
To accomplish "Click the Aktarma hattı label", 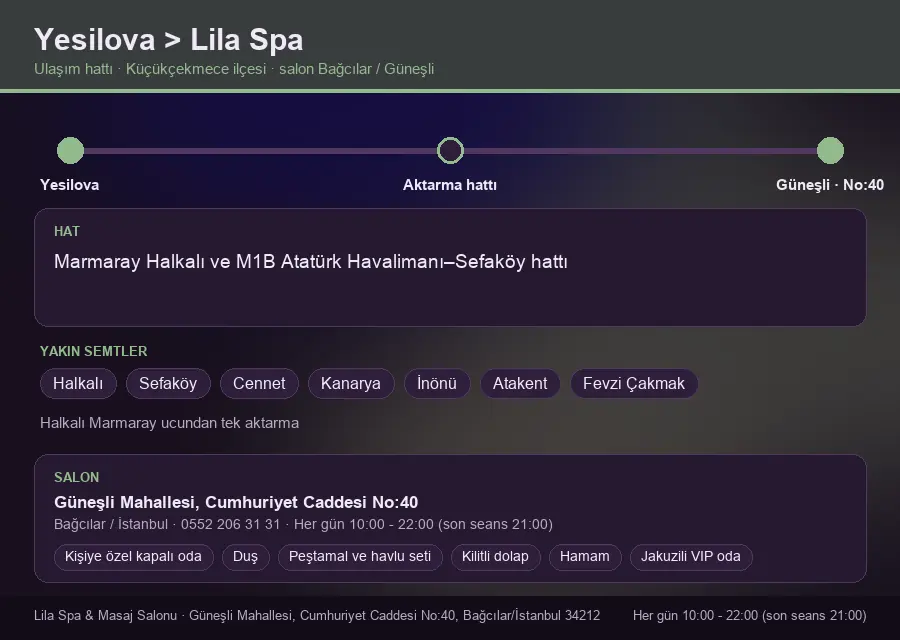I will tap(450, 185).
